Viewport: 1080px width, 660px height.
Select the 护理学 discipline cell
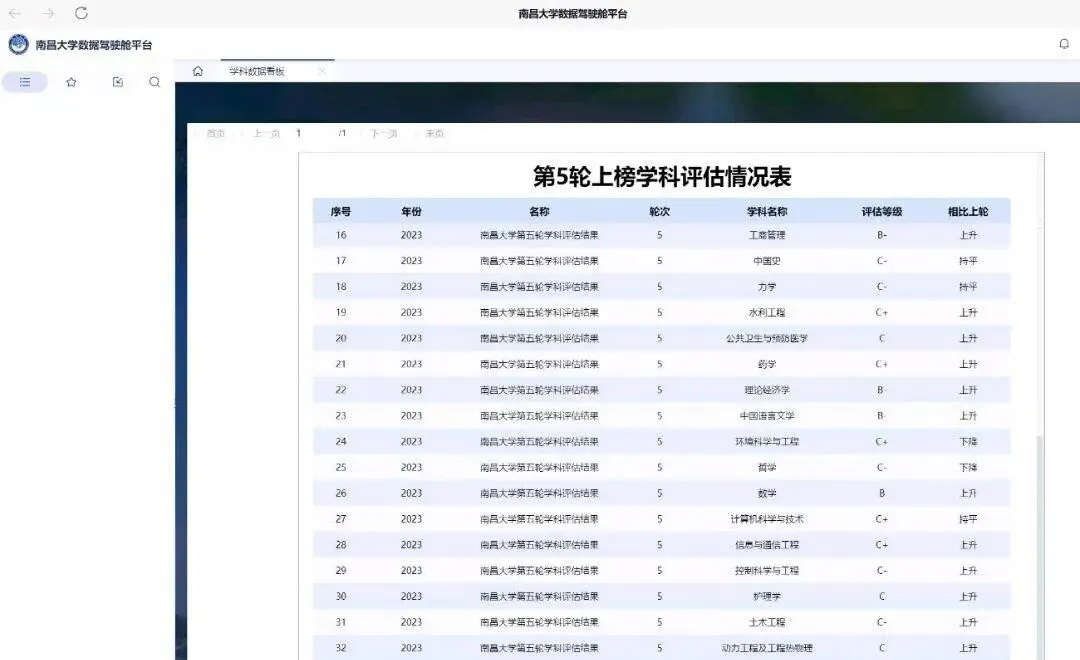(767, 597)
